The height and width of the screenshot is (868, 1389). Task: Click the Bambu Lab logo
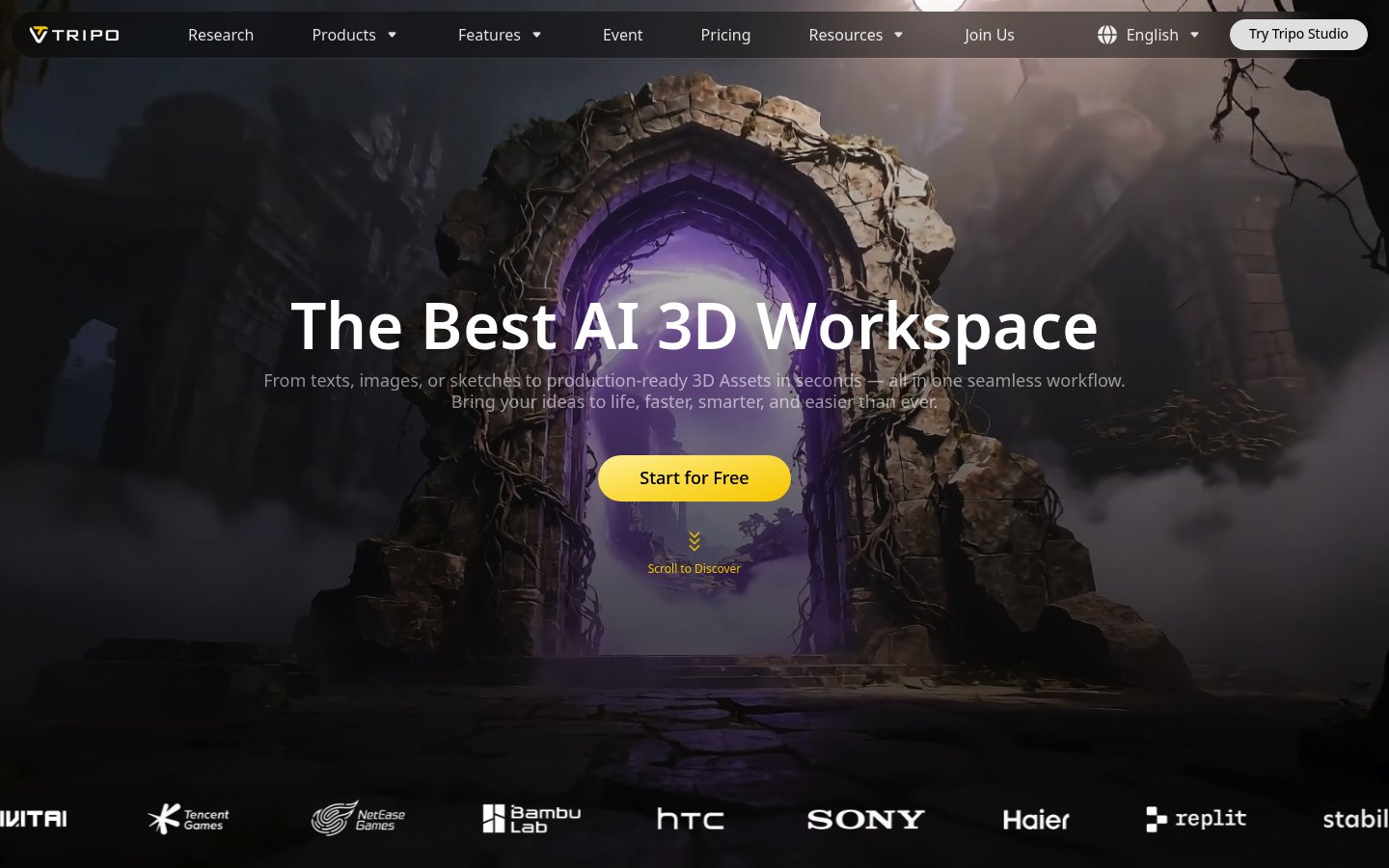pyautogui.click(x=531, y=819)
